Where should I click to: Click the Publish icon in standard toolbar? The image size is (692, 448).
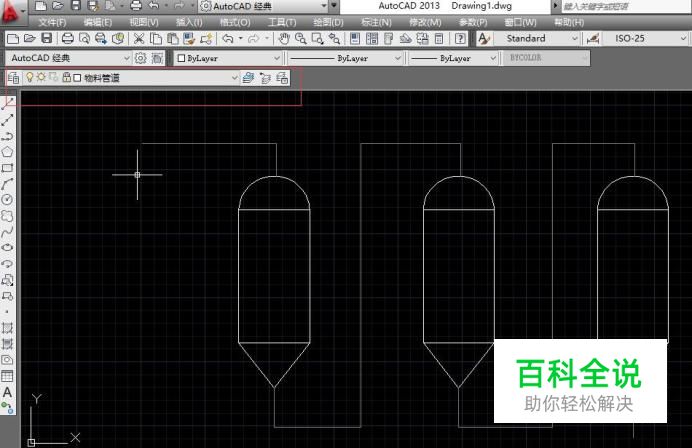(101, 39)
